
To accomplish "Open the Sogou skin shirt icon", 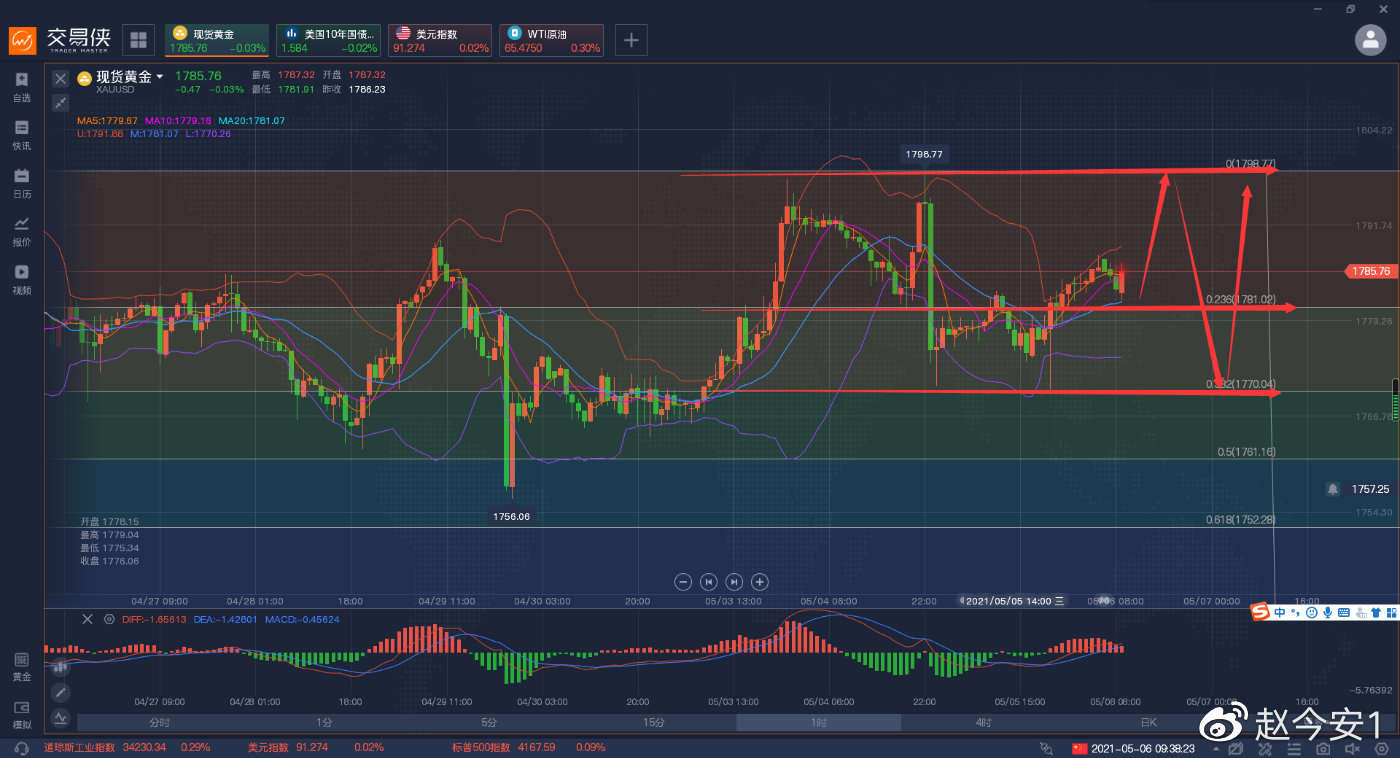I will (x=1375, y=612).
